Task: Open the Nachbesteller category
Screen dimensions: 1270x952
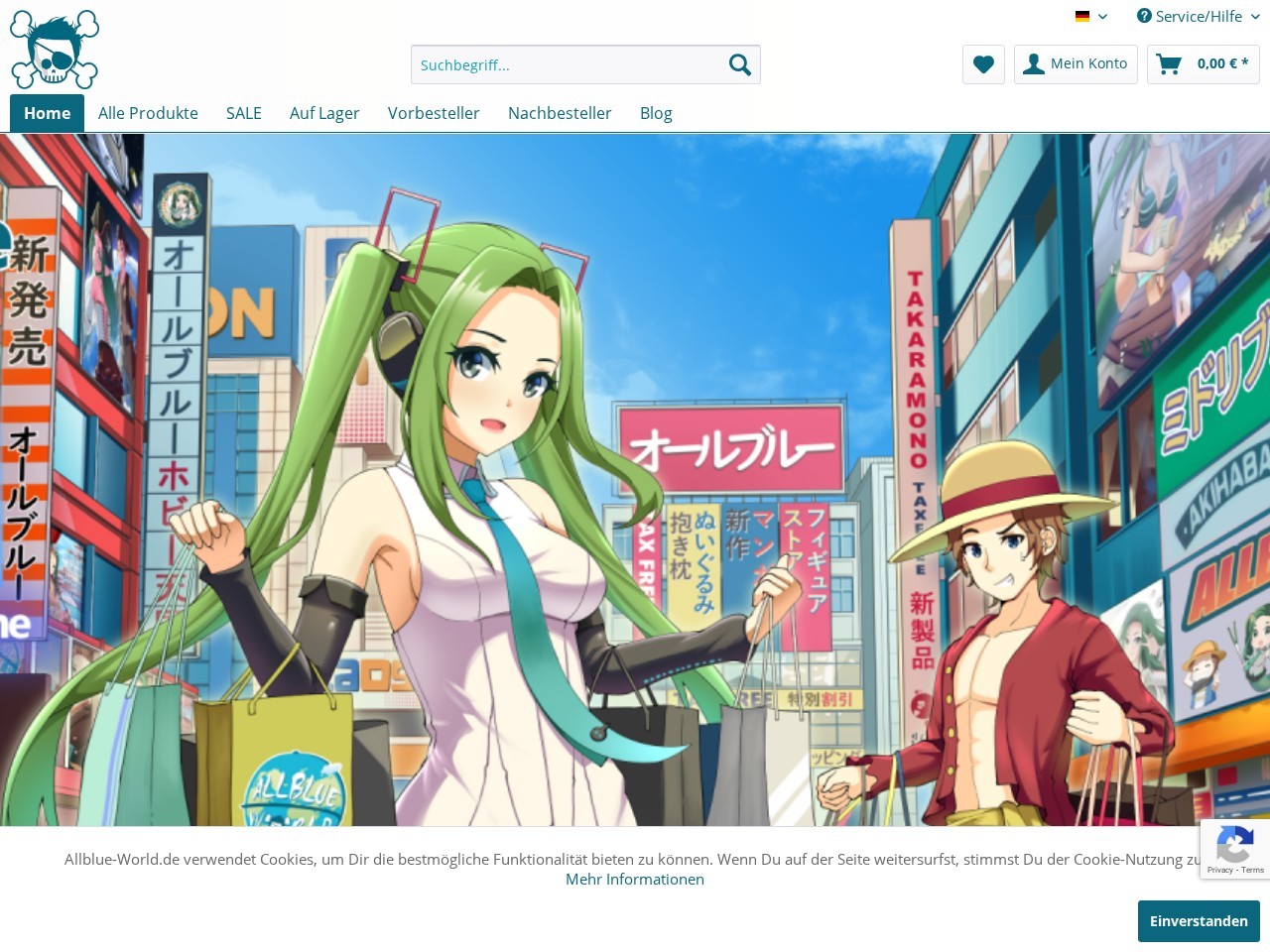Action: point(560,113)
